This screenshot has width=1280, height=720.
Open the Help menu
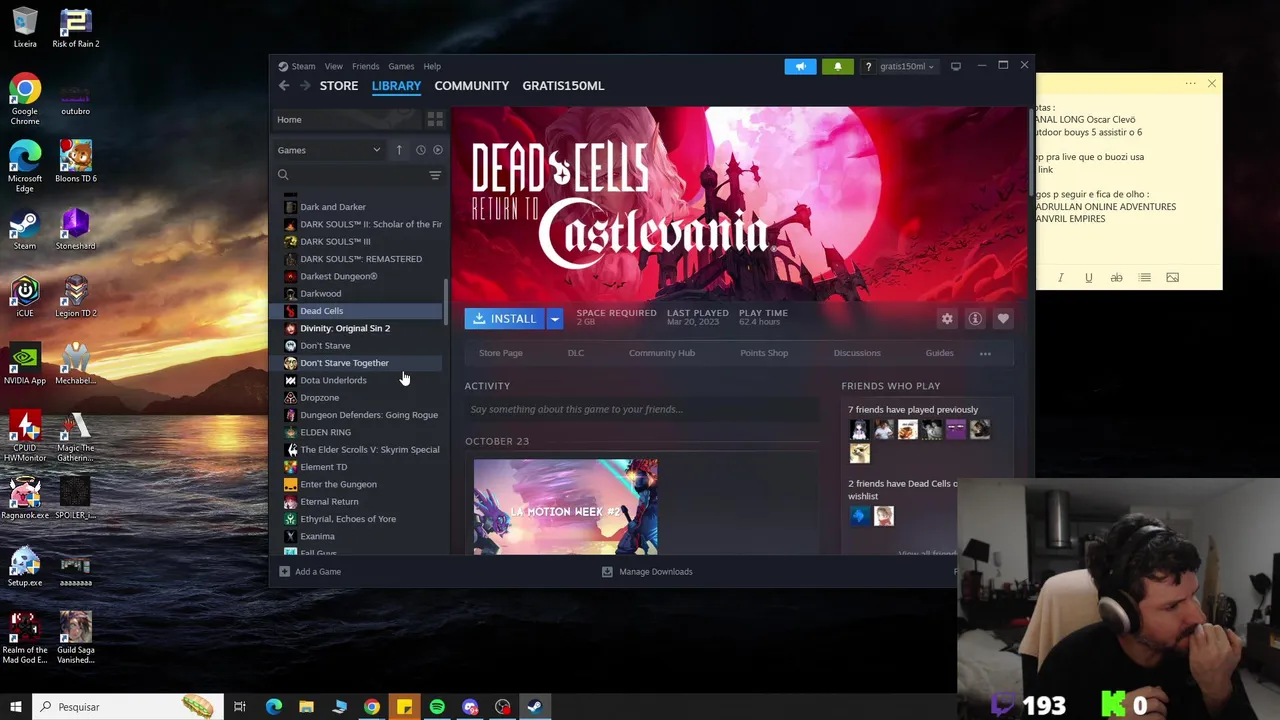[432, 66]
